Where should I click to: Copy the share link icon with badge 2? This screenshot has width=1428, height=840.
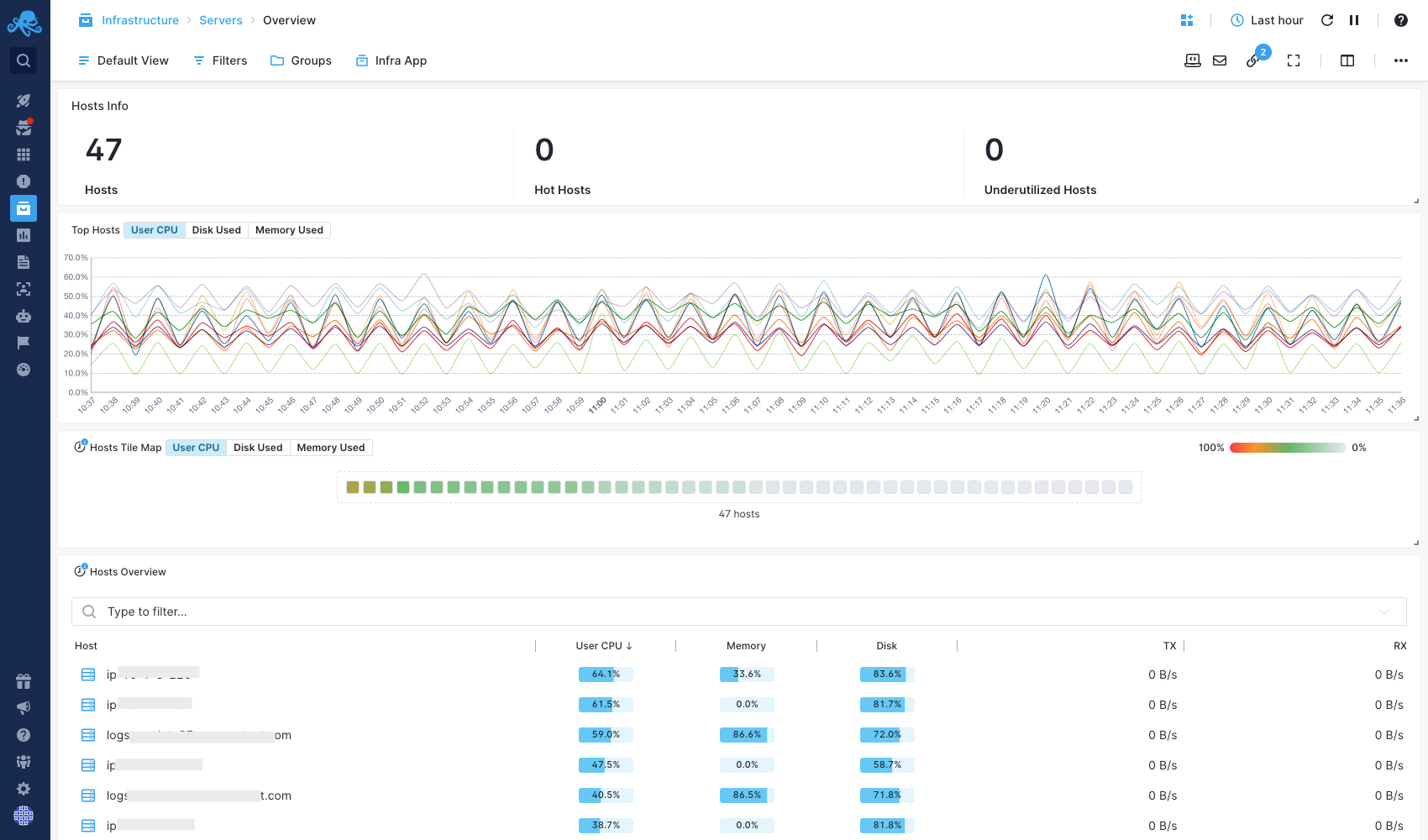(x=1253, y=60)
